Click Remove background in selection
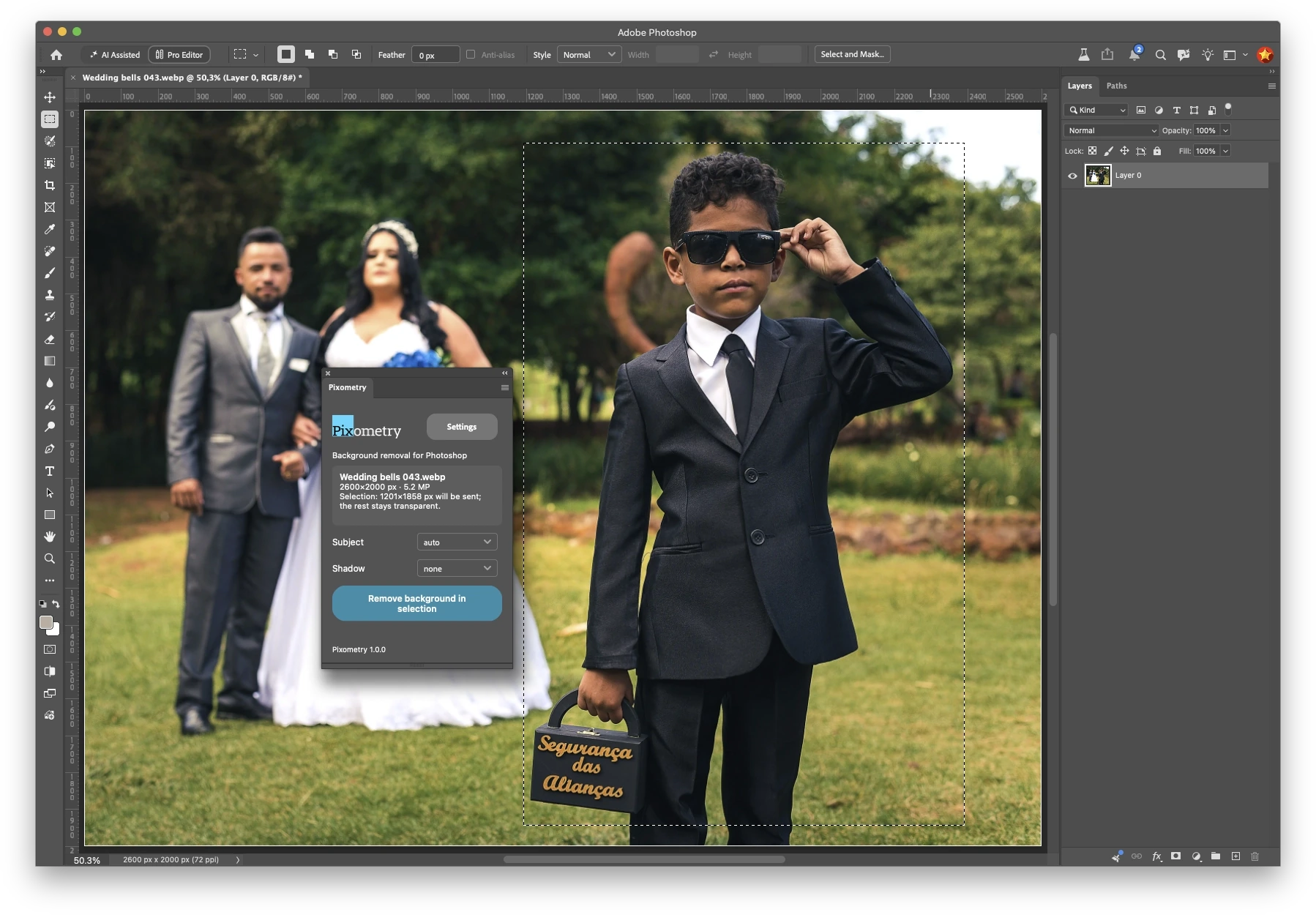Image resolution: width=1316 pixels, height=915 pixels. pyautogui.click(x=417, y=603)
